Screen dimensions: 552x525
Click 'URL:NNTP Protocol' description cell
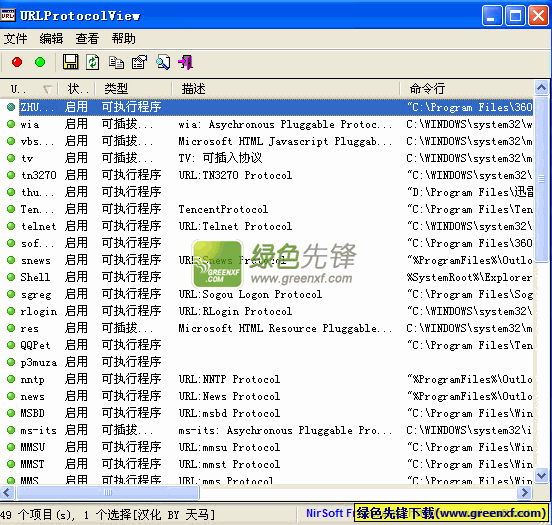[x=229, y=379]
